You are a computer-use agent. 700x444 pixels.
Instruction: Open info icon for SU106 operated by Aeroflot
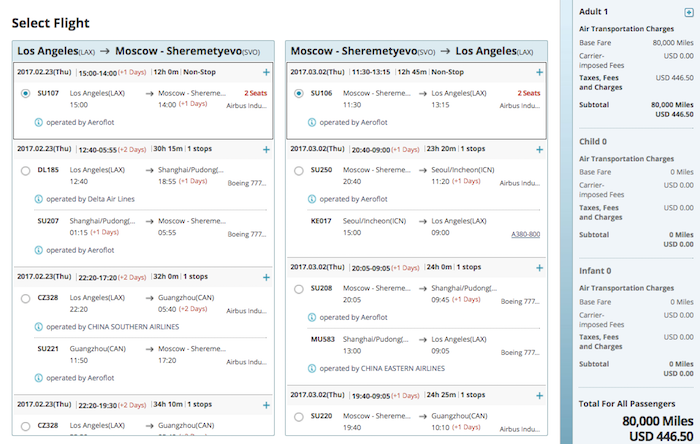pyautogui.click(x=312, y=122)
